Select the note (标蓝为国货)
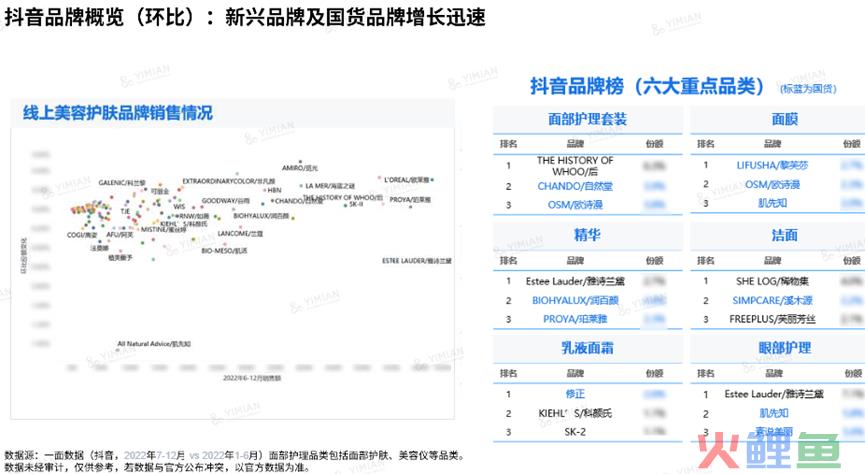The width and height of the screenshot is (865, 474). (808, 88)
